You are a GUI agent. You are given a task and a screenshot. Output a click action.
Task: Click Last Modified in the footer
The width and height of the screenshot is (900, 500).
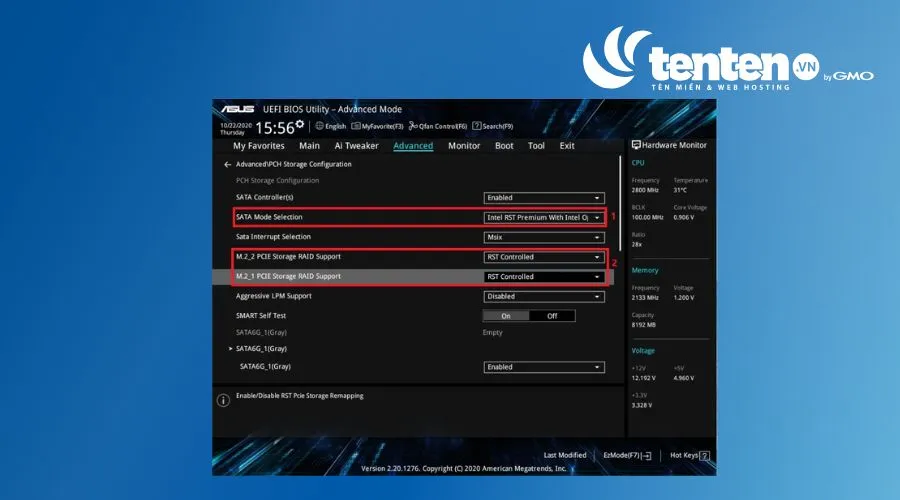pos(565,455)
